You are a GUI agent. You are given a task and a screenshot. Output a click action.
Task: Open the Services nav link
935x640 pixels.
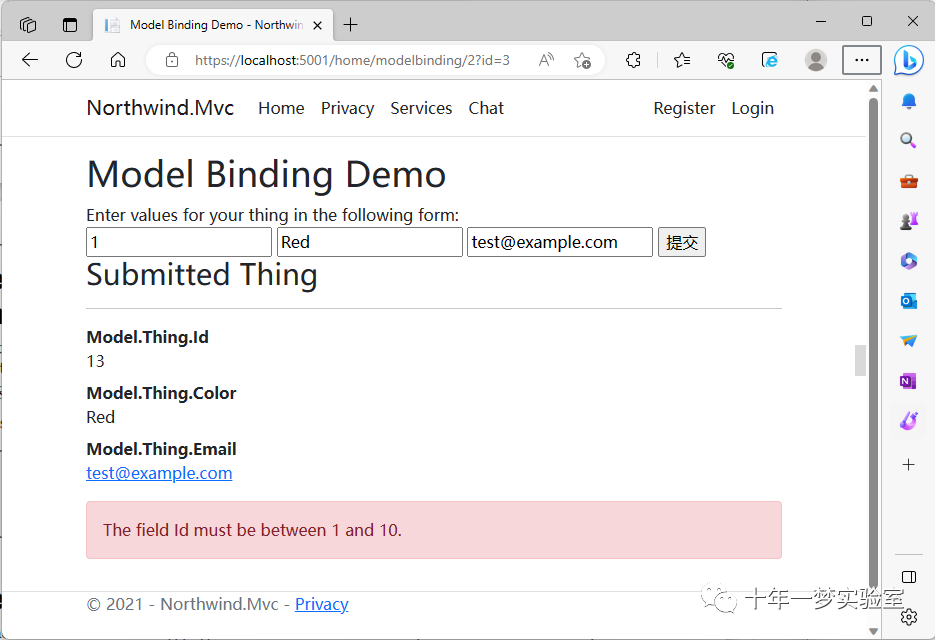(421, 108)
